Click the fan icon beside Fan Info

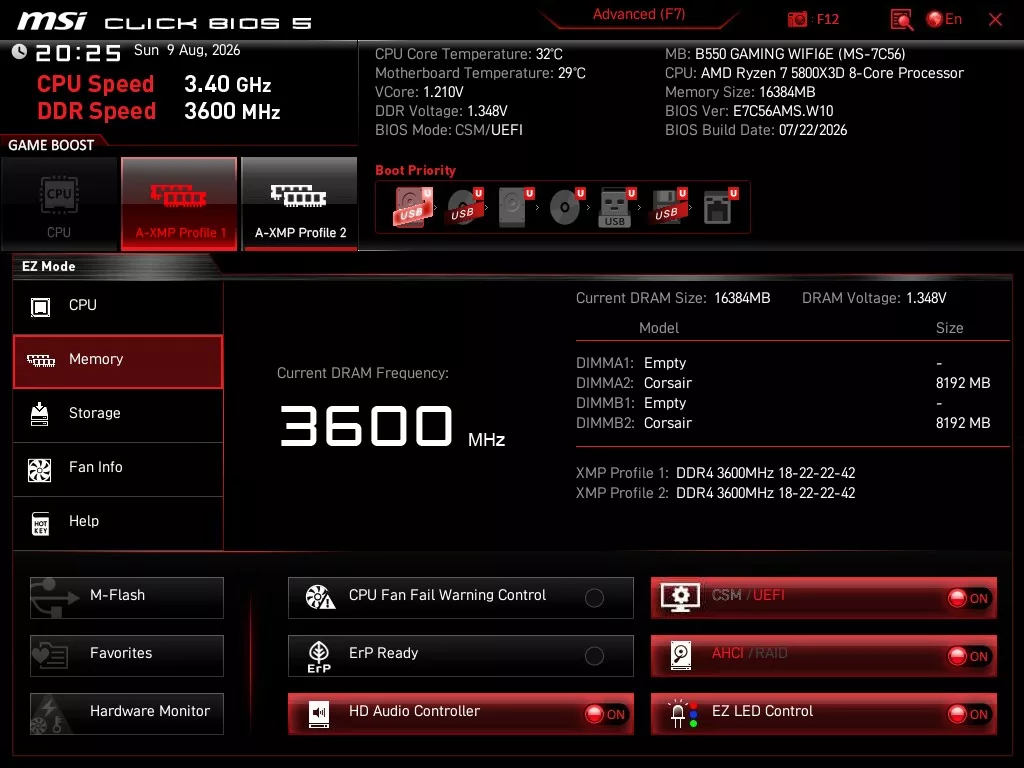(40, 470)
